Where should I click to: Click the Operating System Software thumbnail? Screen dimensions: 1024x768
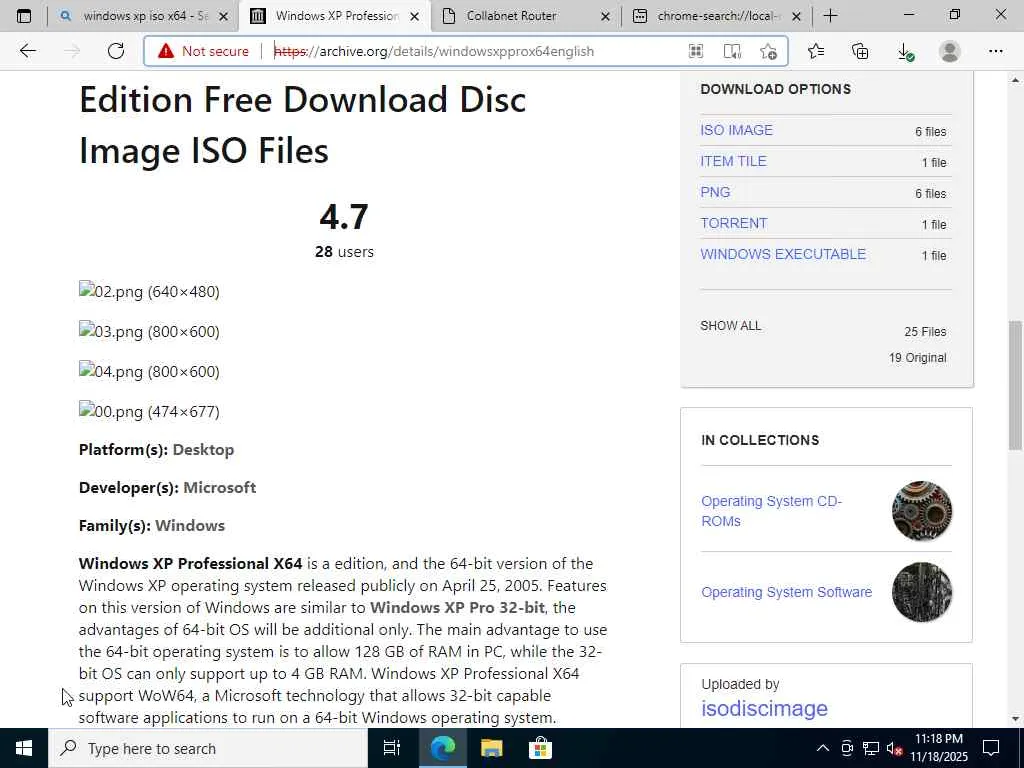click(921, 592)
